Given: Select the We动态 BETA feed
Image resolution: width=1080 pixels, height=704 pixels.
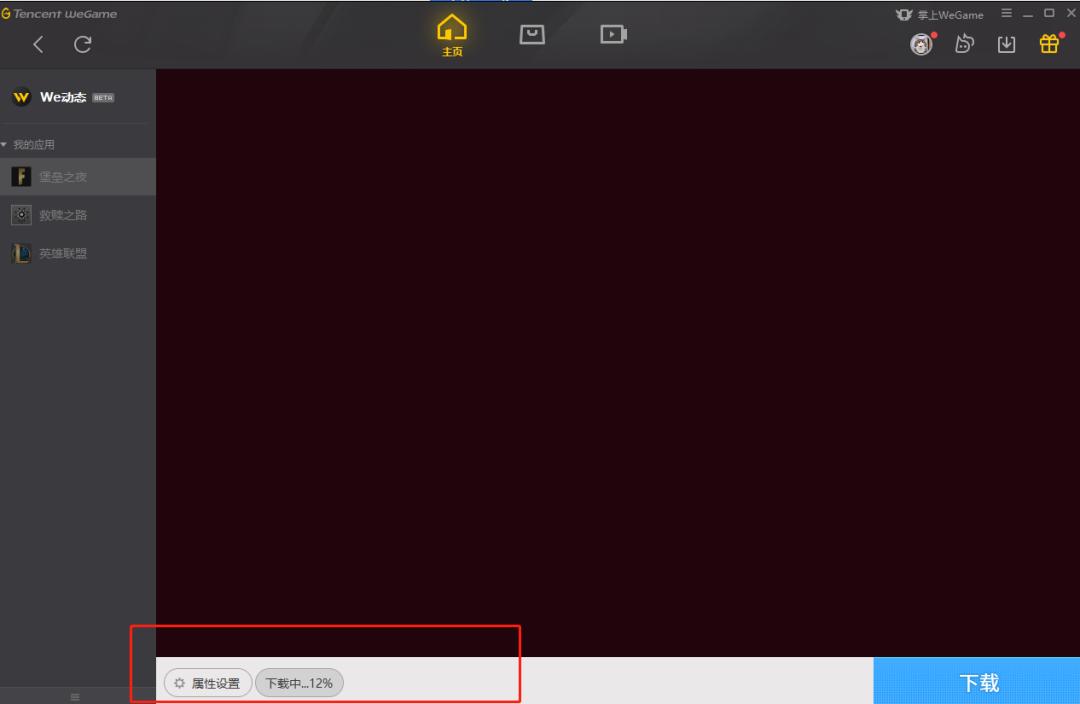Looking at the screenshot, I should 66,97.
